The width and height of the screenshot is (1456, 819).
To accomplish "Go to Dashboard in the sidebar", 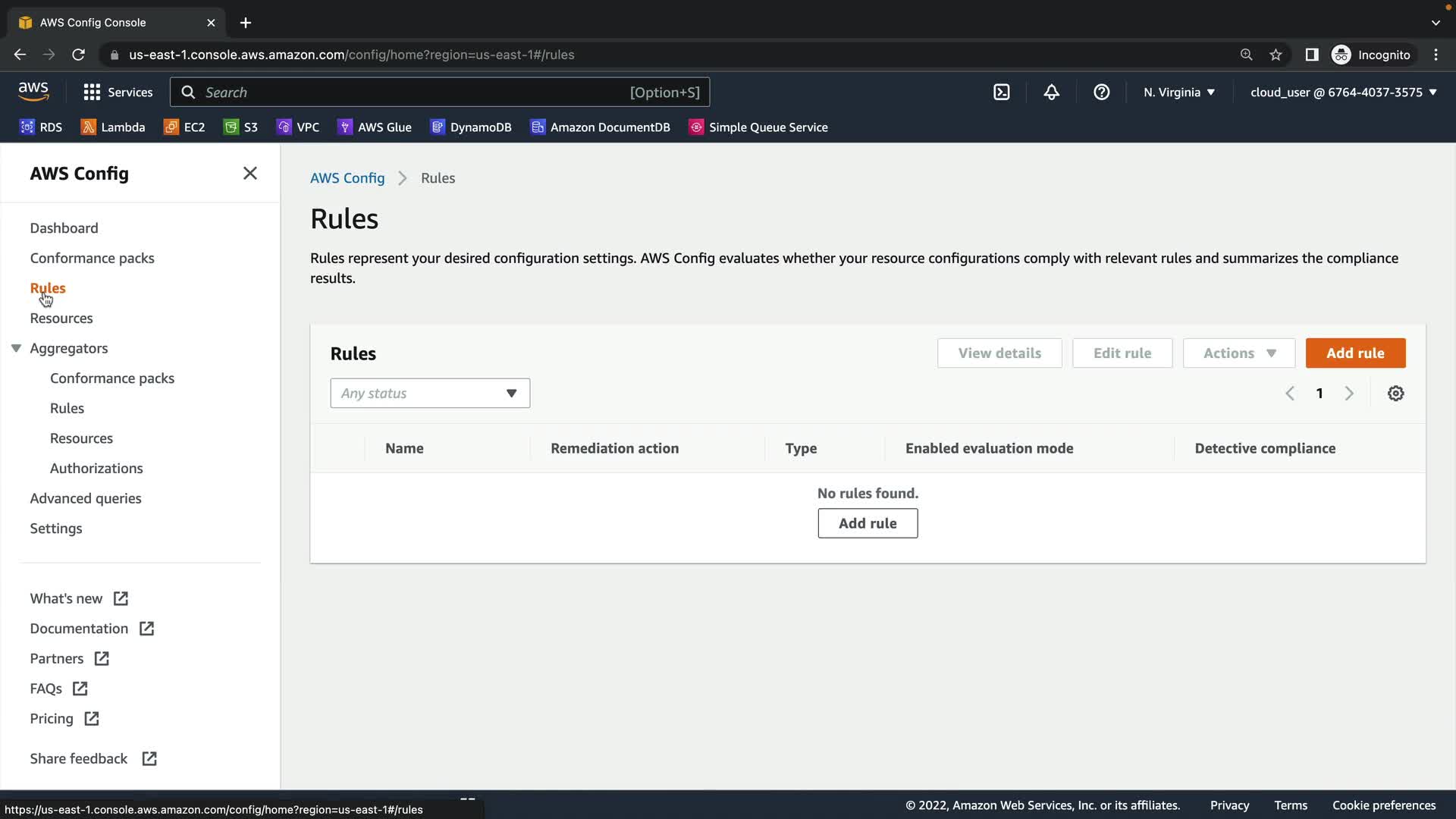I will point(64,228).
